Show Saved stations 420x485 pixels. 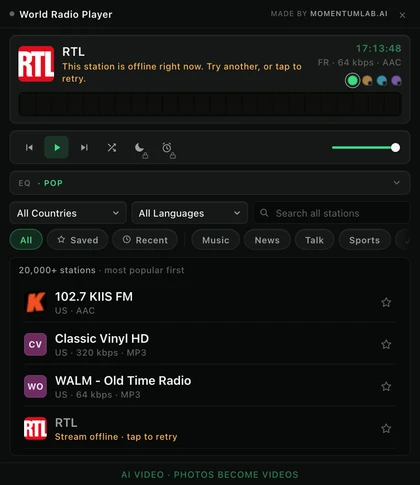78,240
